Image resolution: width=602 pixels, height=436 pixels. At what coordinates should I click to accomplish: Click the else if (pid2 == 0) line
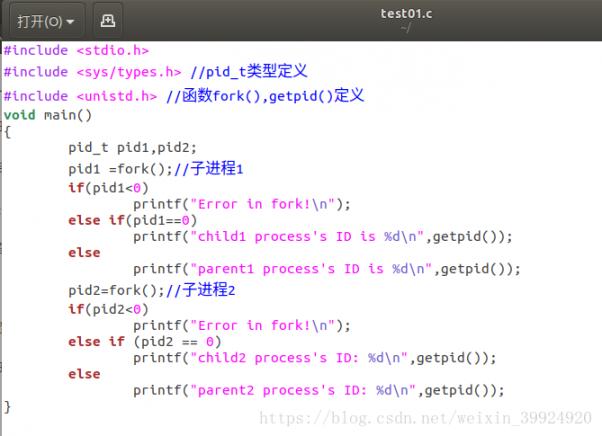coord(145,342)
